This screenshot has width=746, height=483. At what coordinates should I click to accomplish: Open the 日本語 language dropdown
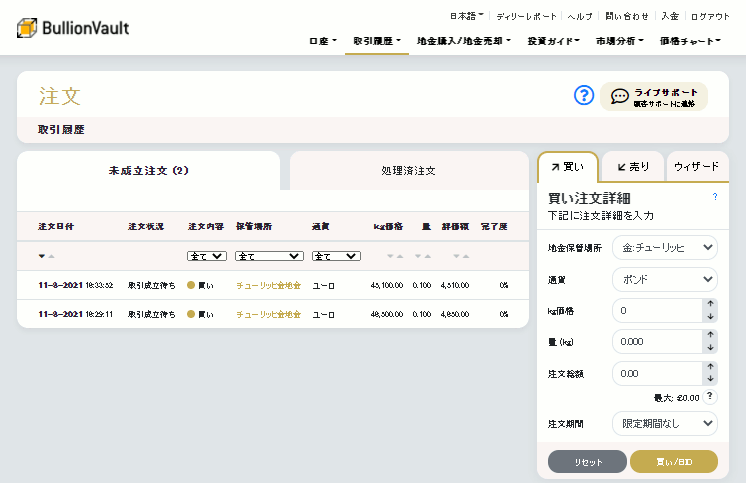(x=467, y=16)
